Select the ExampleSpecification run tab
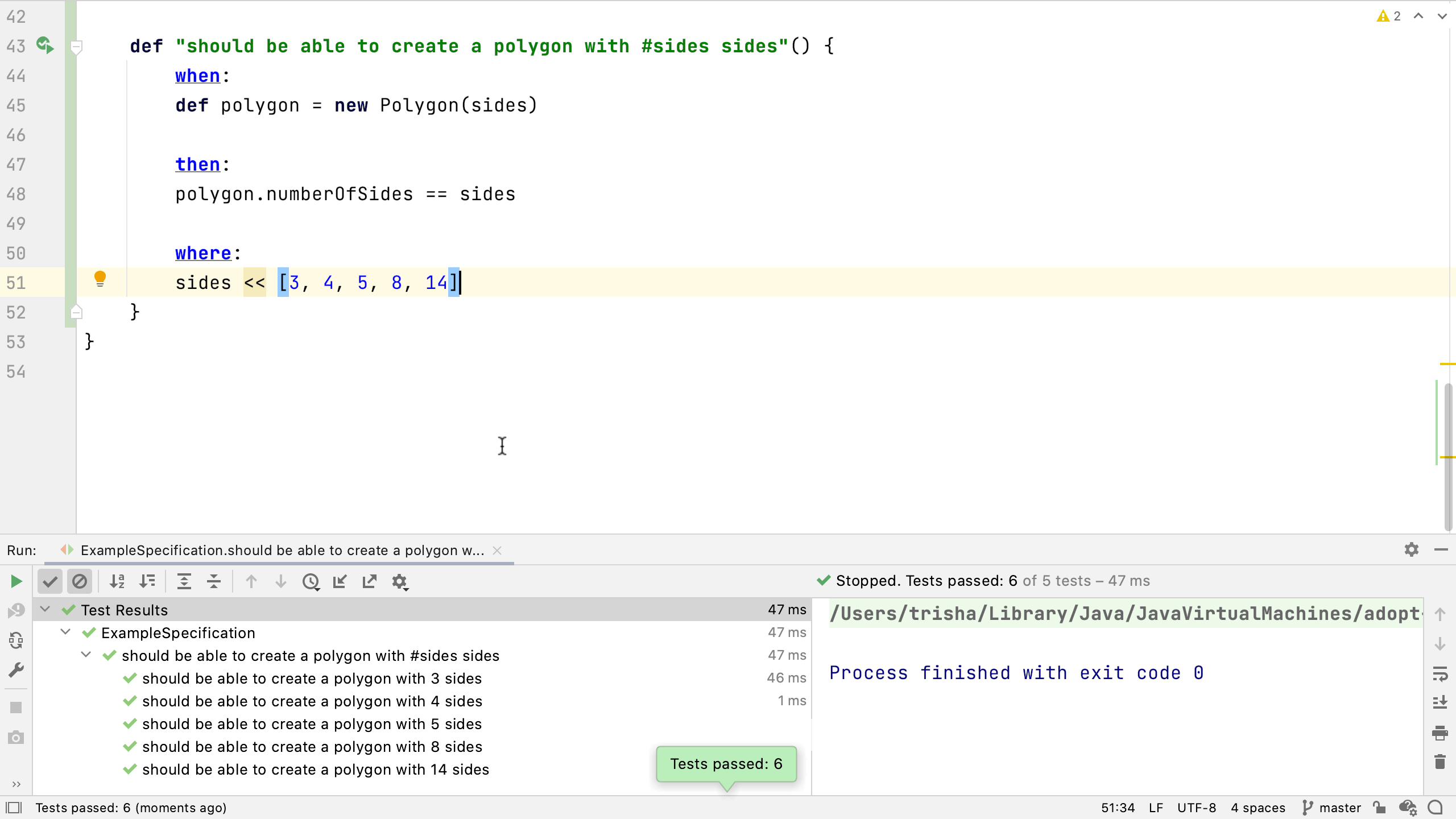The image size is (1456, 819). tap(282, 551)
